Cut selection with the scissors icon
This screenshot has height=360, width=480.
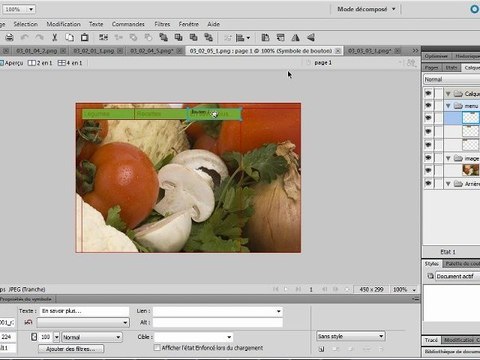click(55, 37)
